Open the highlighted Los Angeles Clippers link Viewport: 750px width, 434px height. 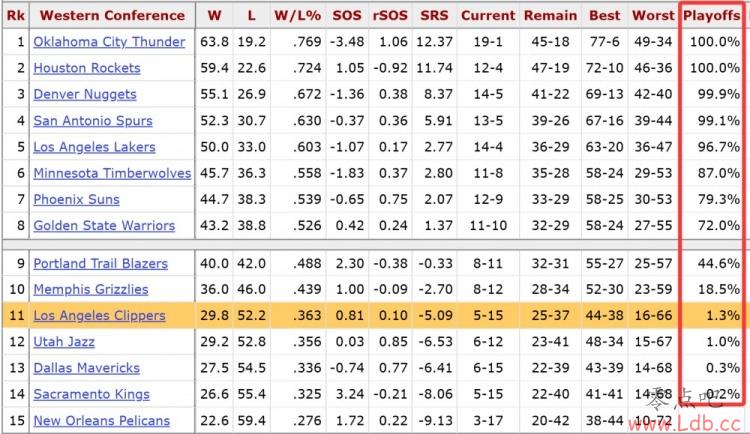point(99,316)
